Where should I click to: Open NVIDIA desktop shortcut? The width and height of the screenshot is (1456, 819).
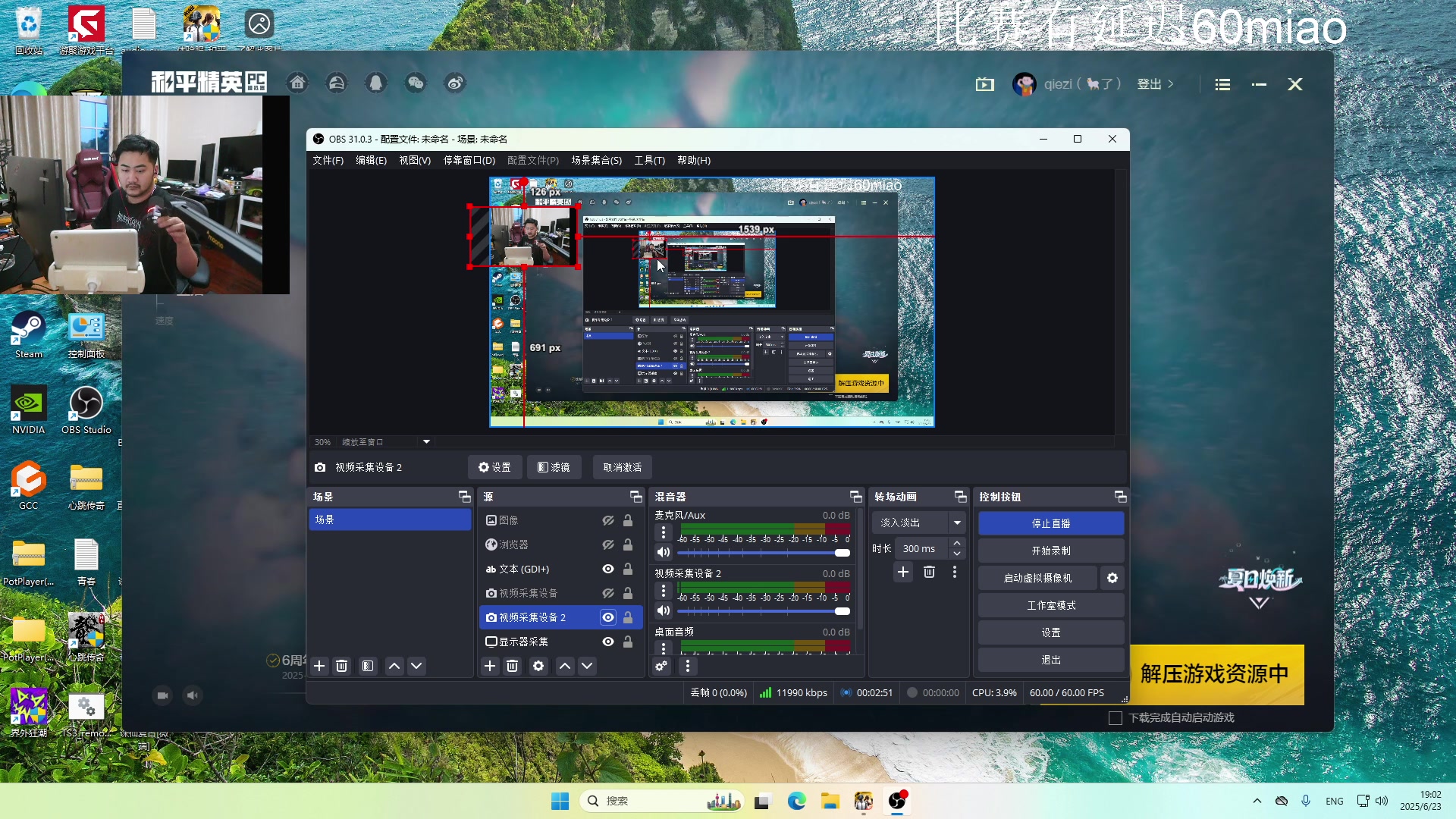29,410
